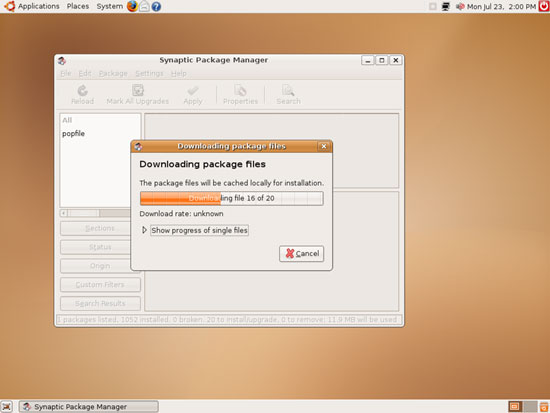Open the Trash icon in bottom panel

coord(544,407)
